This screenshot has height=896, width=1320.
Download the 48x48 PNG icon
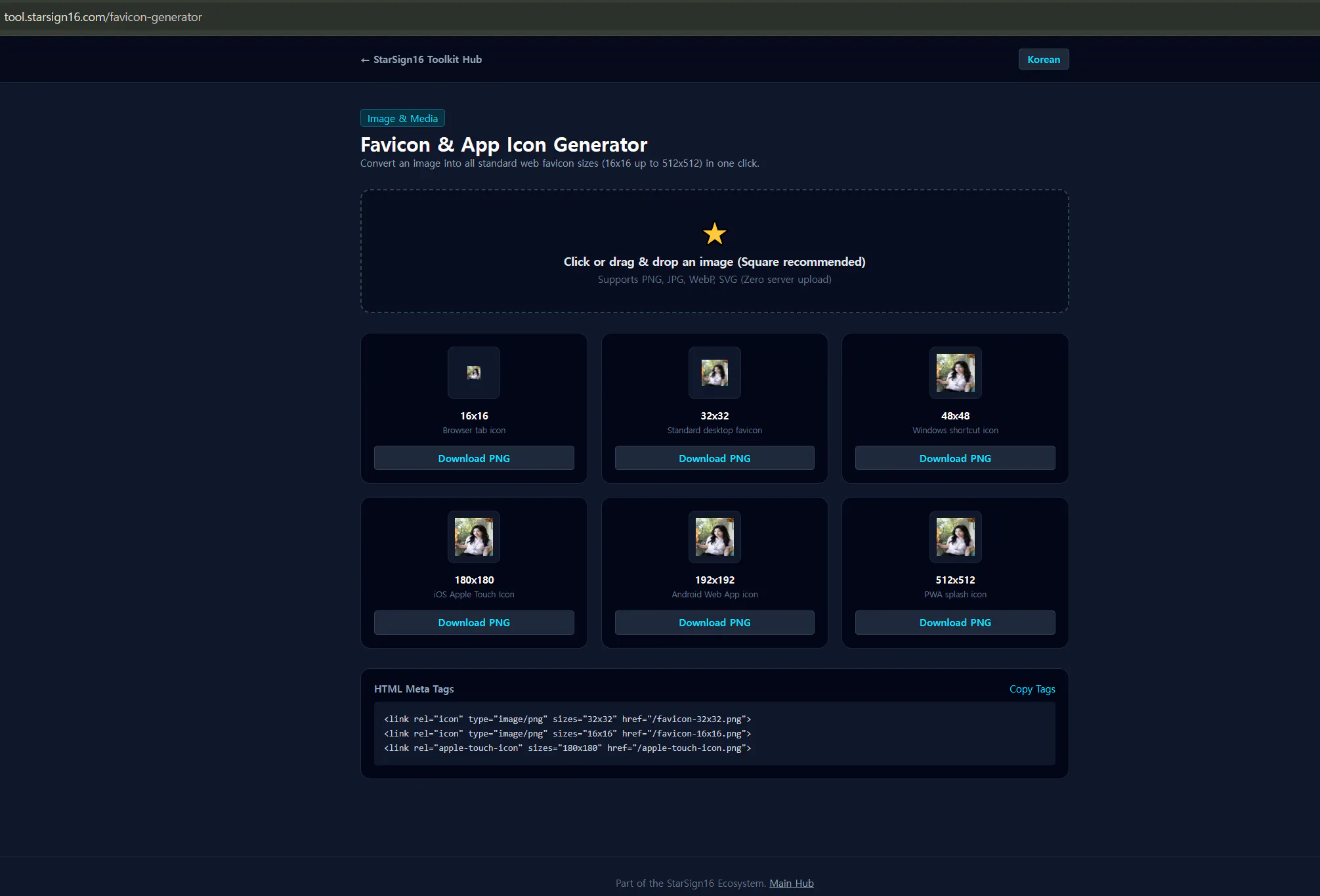coord(955,458)
